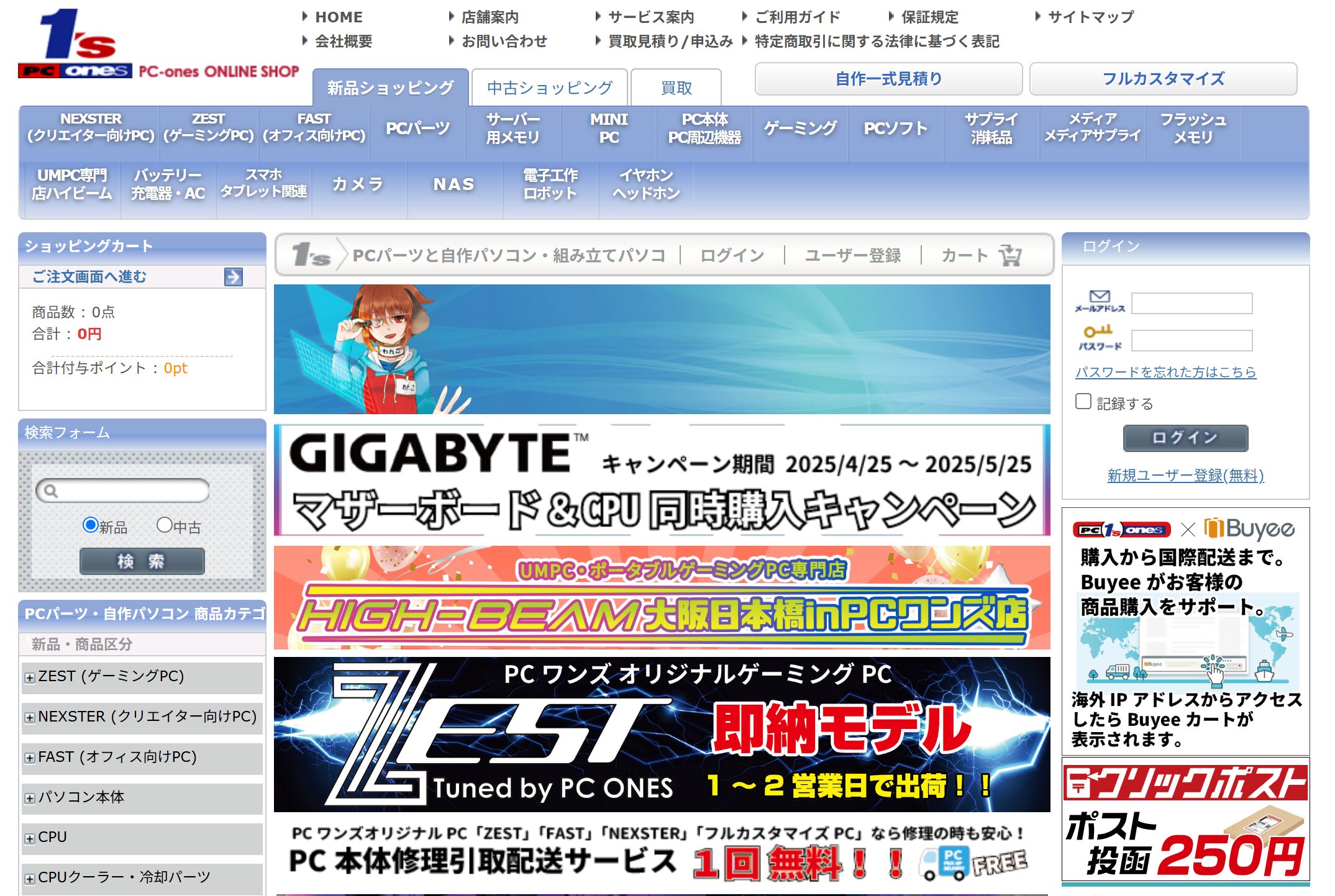Click the magnifier icon in search box
Image resolution: width=1335 pixels, height=896 pixels.
coord(51,491)
